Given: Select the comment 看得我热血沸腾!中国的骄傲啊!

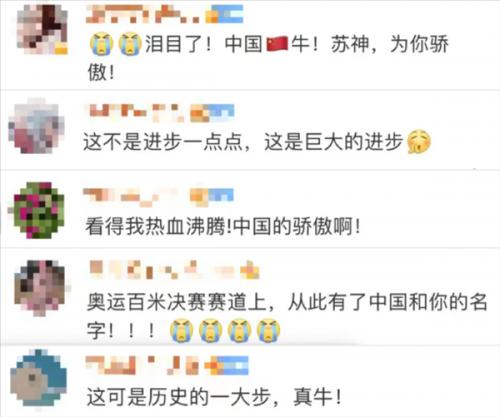Looking at the screenshot, I should 223,227.
